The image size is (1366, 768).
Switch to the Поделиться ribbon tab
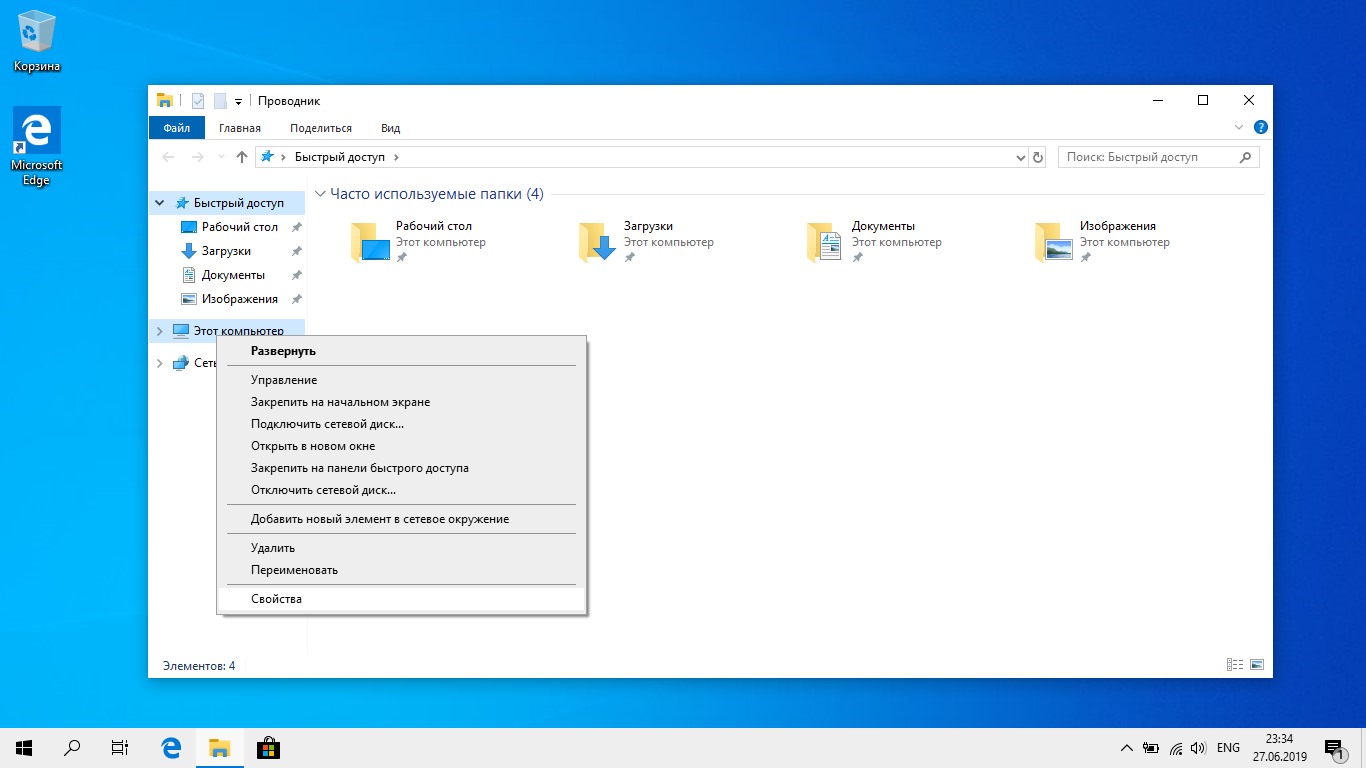(x=321, y=128)
